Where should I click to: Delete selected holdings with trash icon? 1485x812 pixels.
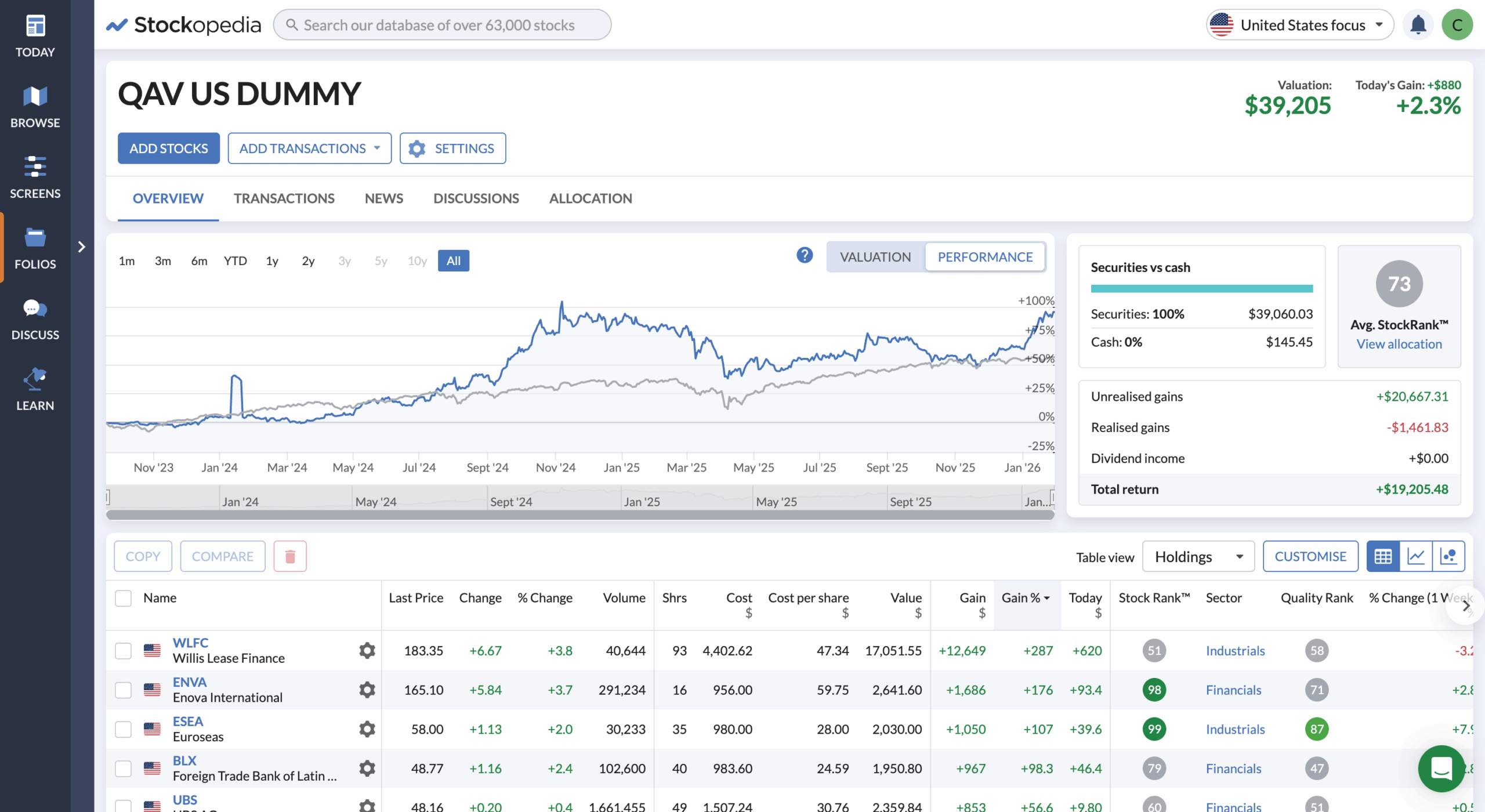(290, 556)
